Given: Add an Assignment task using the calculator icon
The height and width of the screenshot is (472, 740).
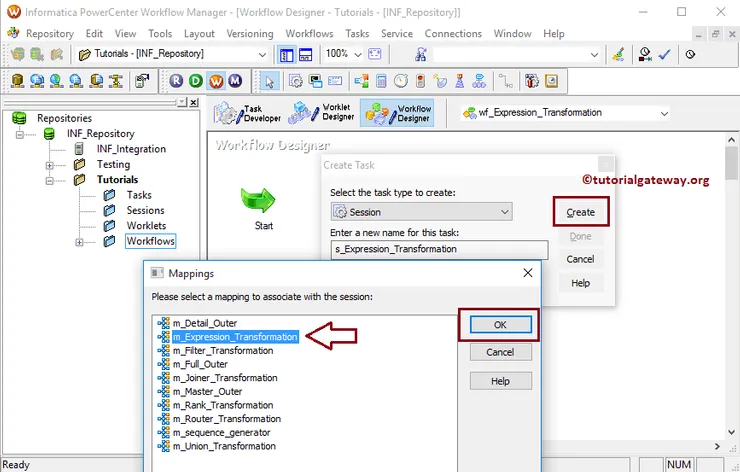Looking at the screenshot, I should pos(381,81).
